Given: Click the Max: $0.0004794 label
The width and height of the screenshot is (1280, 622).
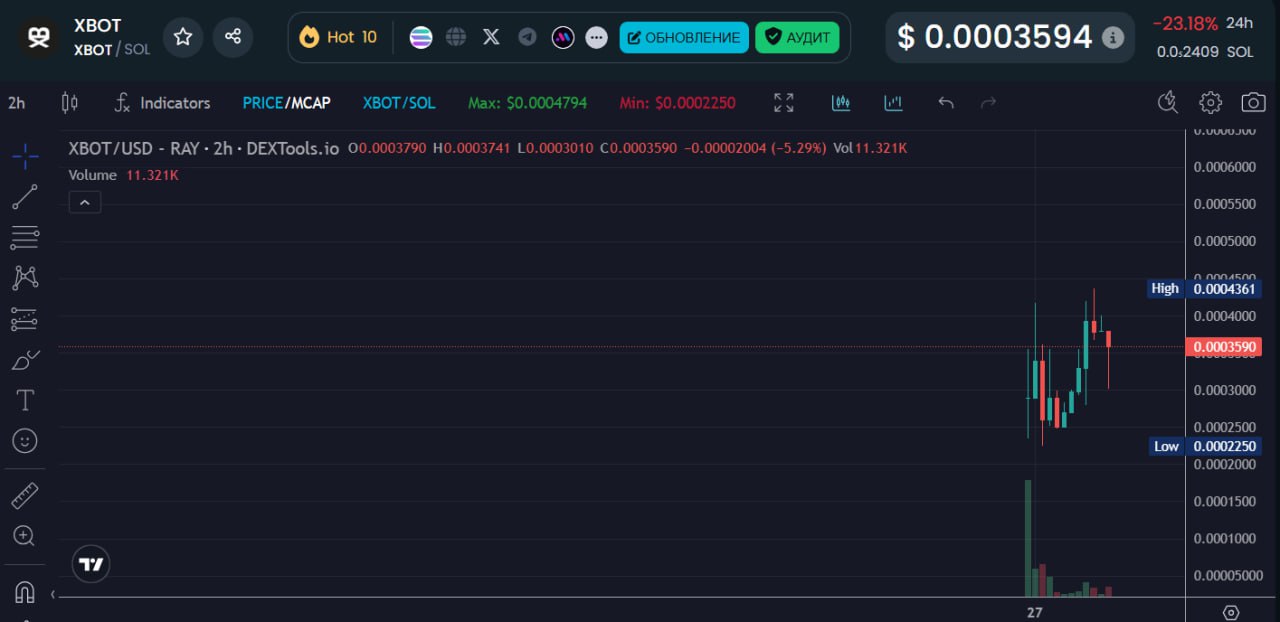Looking at the screenshot, I should point(527,103).
